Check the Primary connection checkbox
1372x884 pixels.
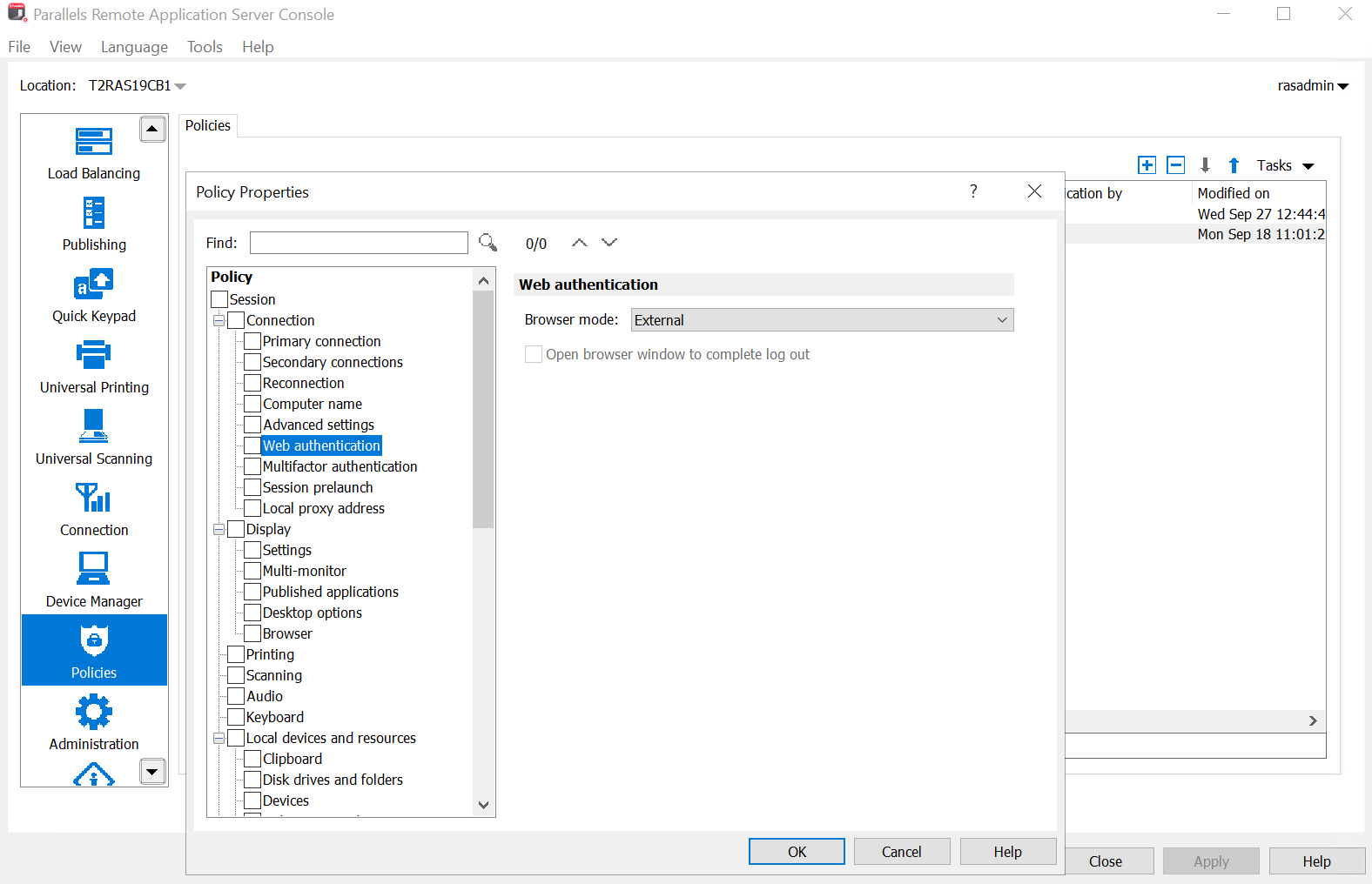click(252, 341)
